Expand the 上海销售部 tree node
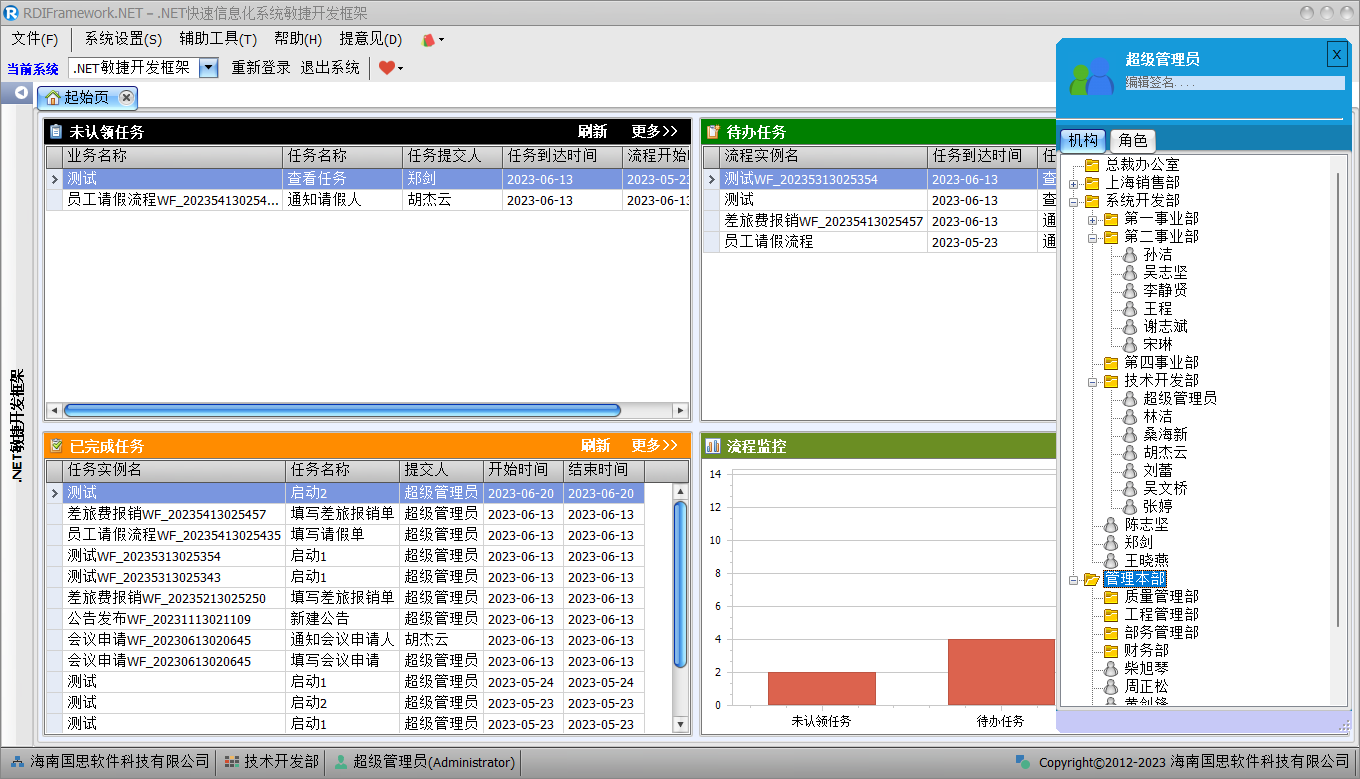Image resolution: width=1360 pixels, height=779 pixels. pyautogui.click(x=1073, y=183)
